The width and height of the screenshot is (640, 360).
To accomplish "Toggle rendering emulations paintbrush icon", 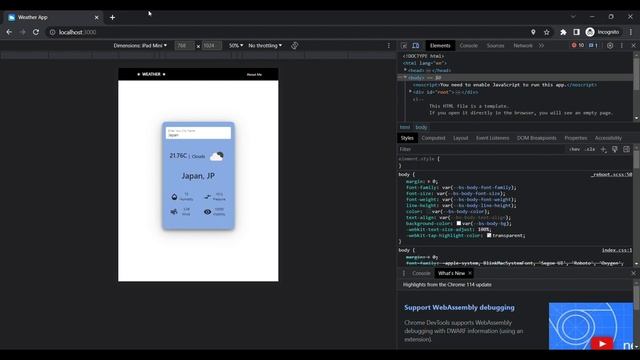I will click(615, 149).
